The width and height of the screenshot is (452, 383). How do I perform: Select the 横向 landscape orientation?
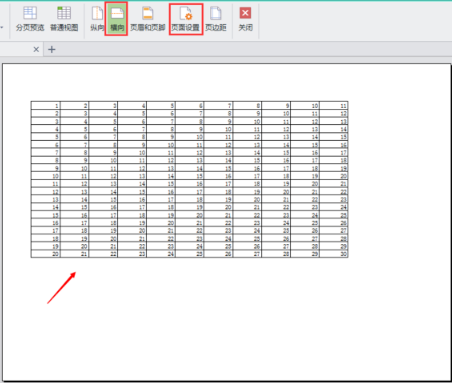[116, 19]
